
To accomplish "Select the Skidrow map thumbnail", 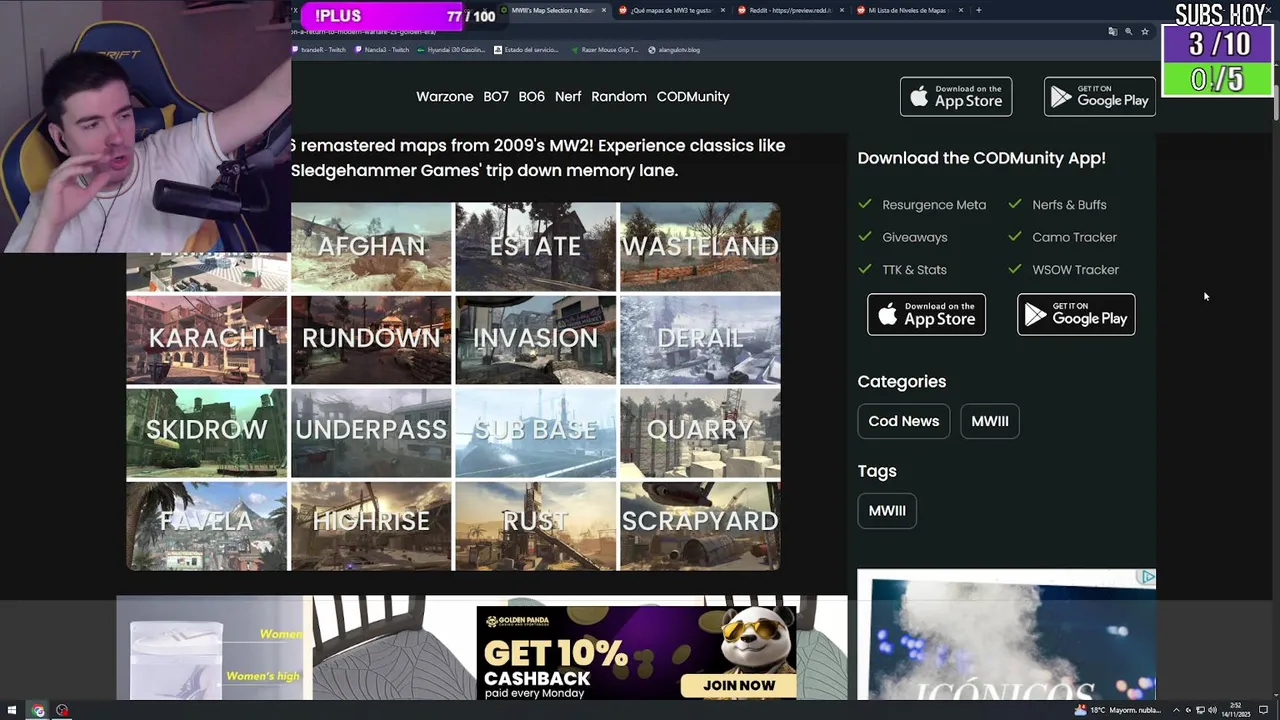I will point(206,431).
